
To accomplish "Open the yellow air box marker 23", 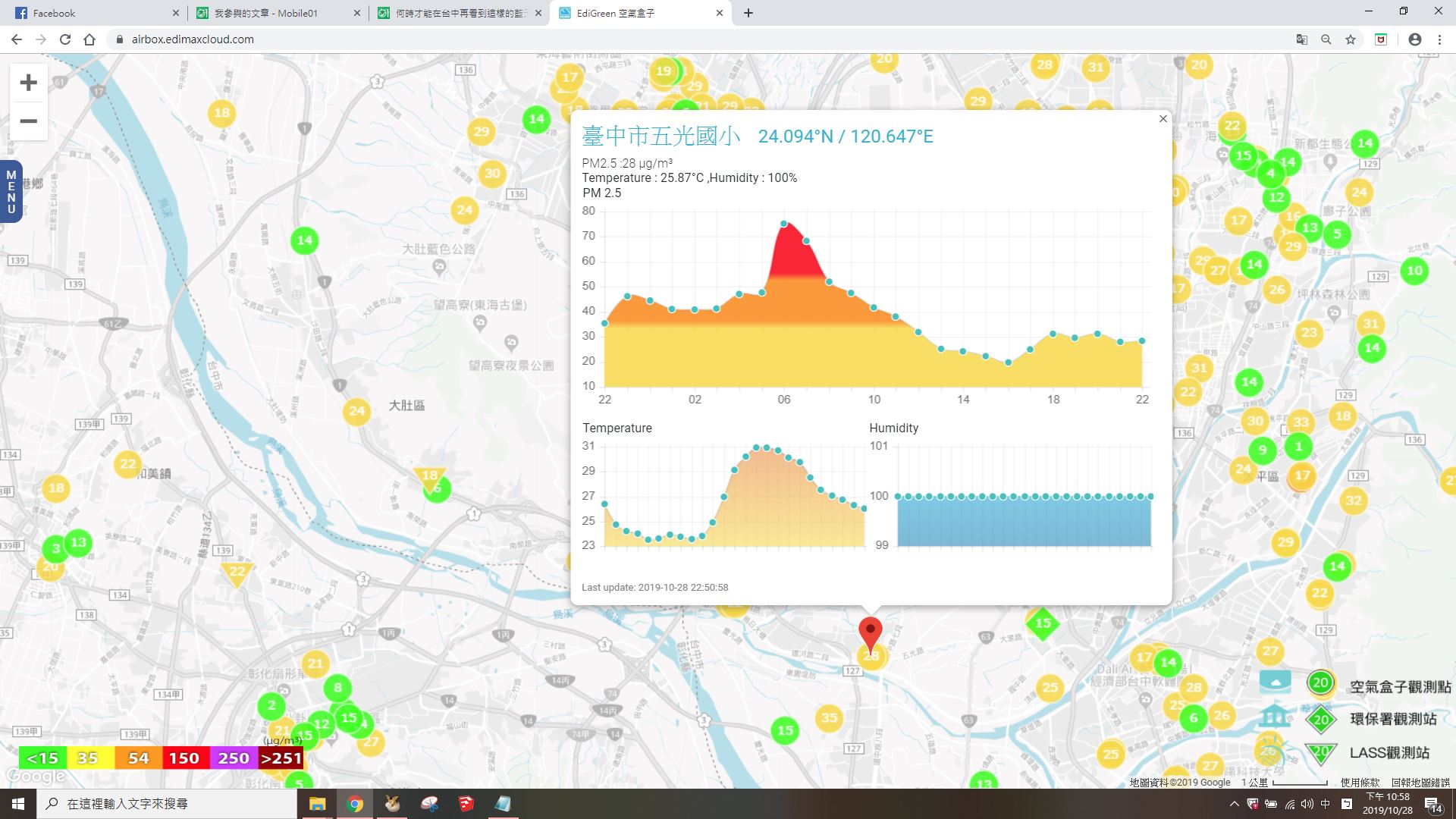I will point(1309,332).
